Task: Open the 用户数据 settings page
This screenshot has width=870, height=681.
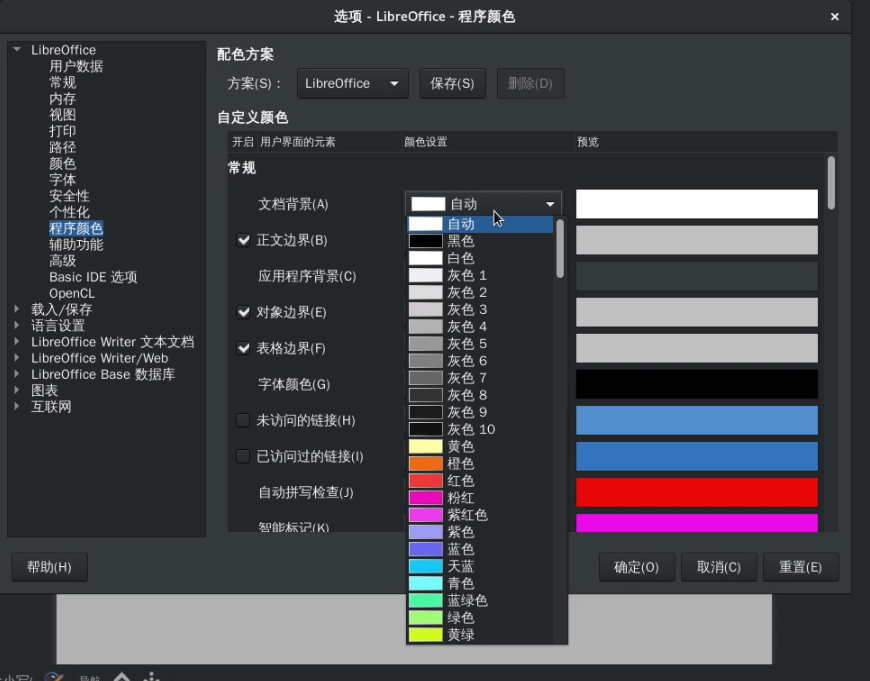Action: coord(76,66)
